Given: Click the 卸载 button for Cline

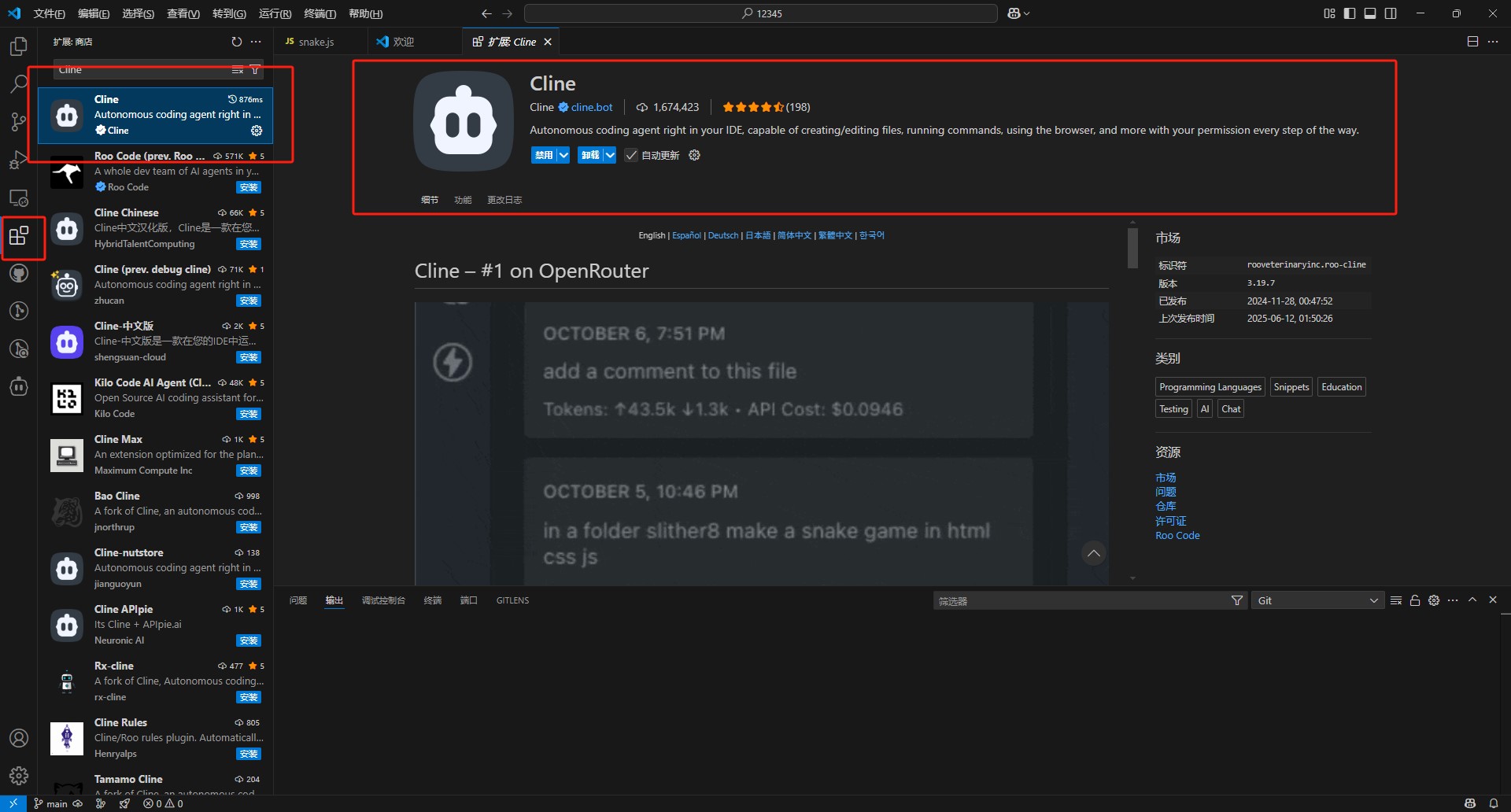Looking at the screenshot, I should 590,155.
